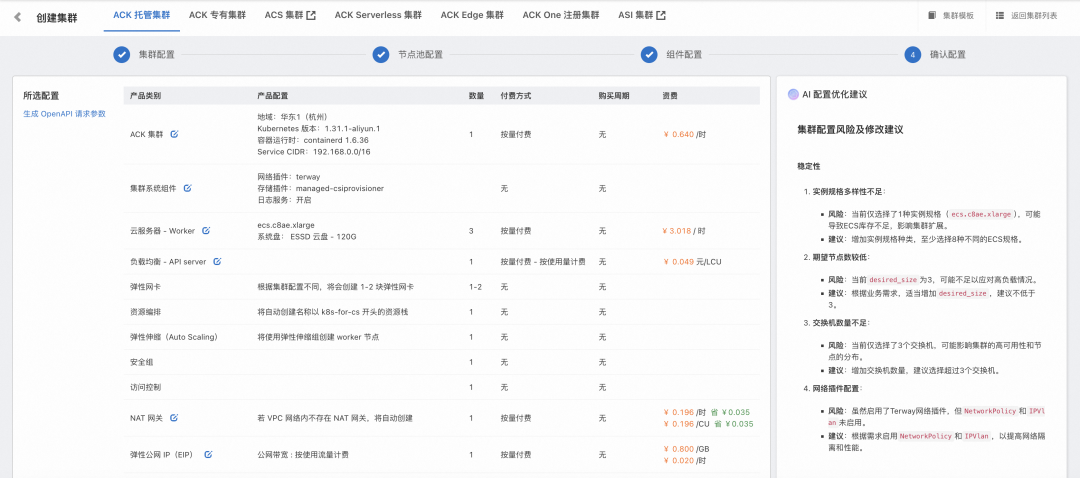Edit the ACK 集群 row configuration

click(174, 134)
